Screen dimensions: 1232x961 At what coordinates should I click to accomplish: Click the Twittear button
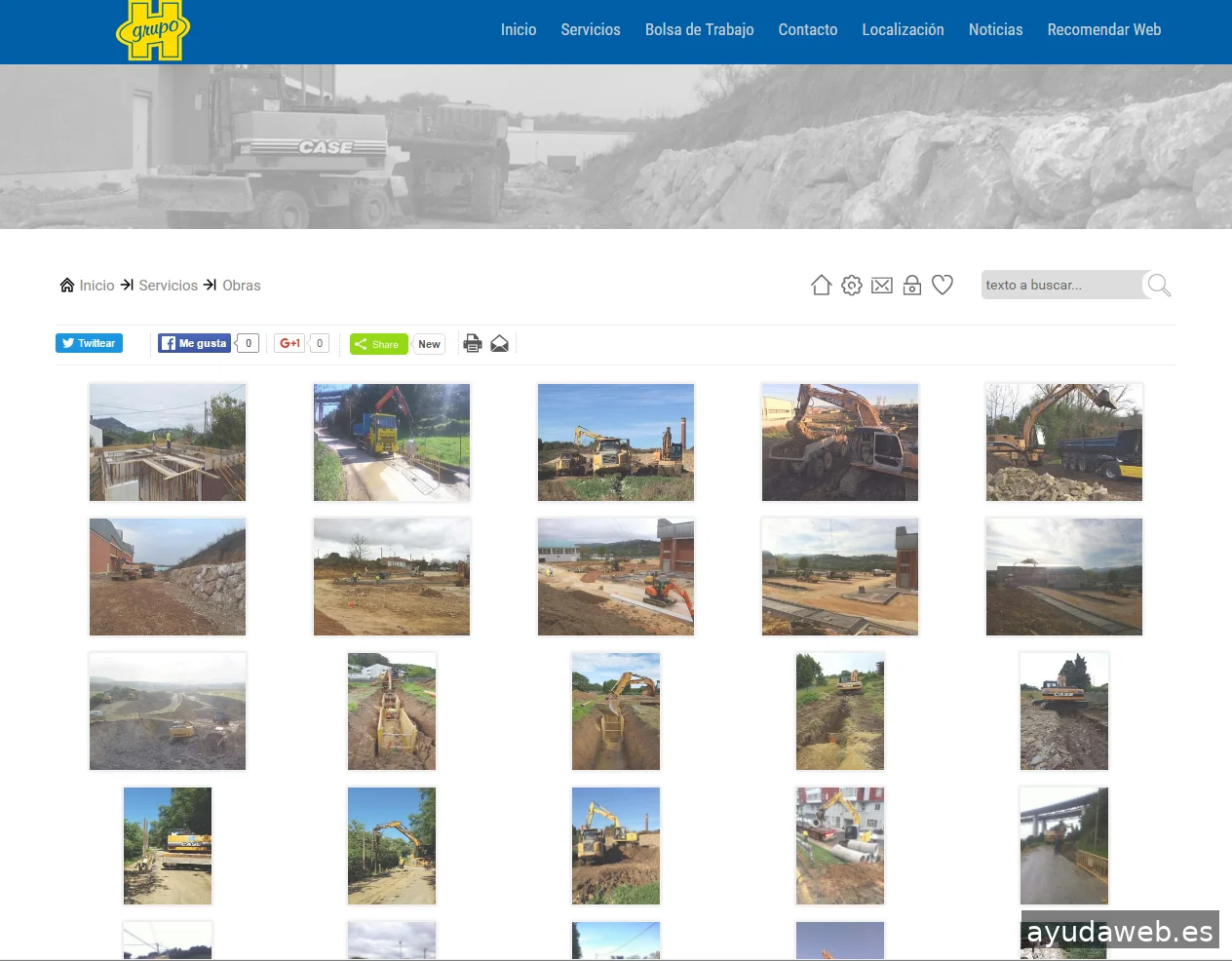pos(89,343)
